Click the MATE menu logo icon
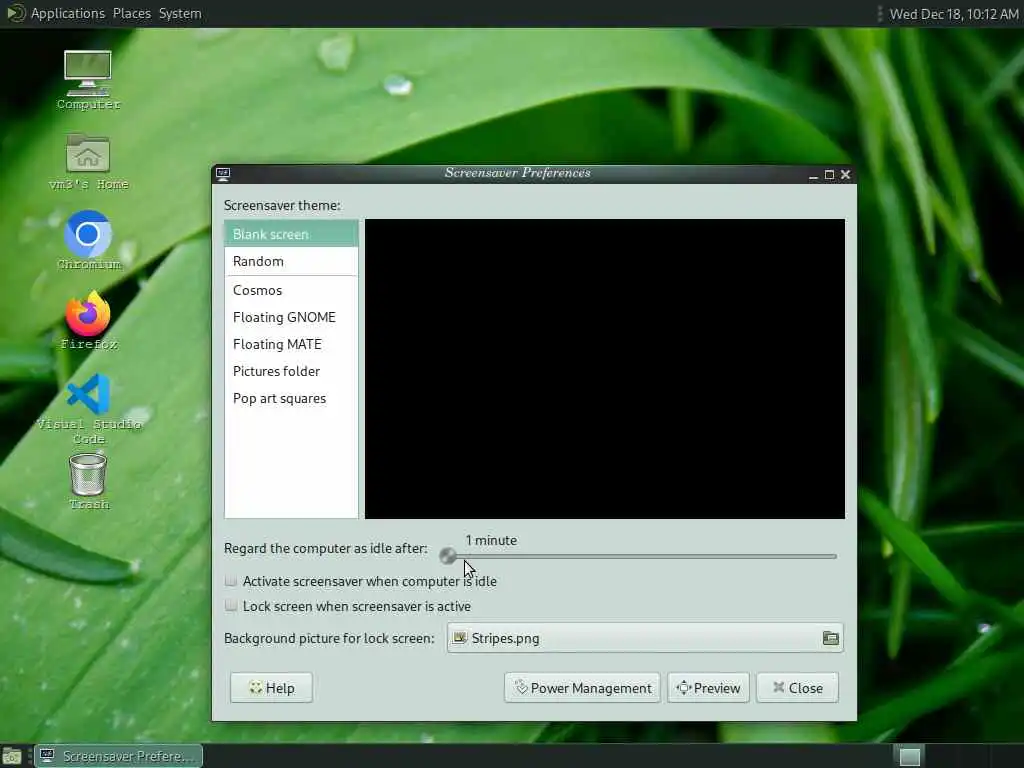Screen dimensions: 1024x768 [x=14, y=13]
